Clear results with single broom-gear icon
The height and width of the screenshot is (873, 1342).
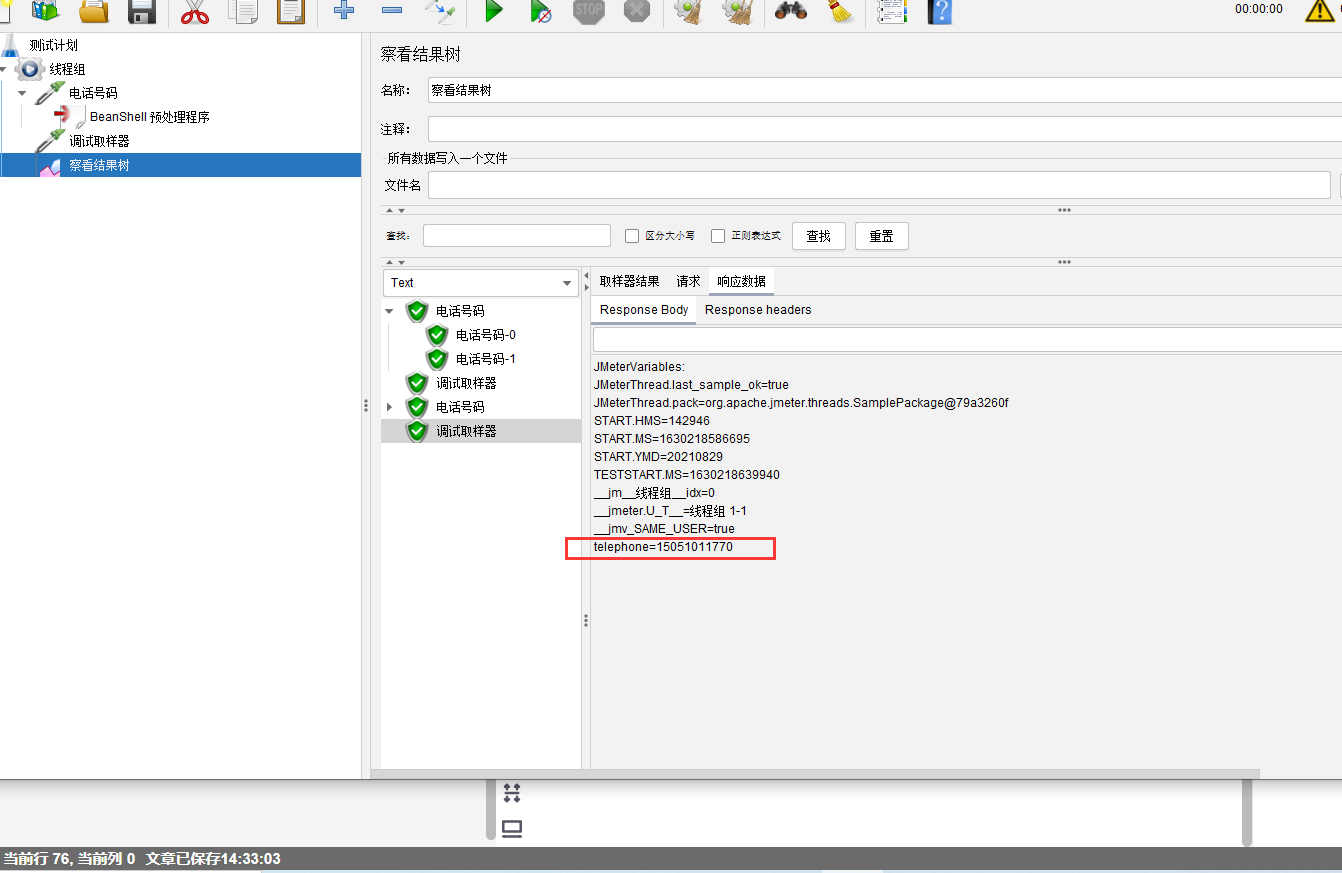click(x=689, y=11)
